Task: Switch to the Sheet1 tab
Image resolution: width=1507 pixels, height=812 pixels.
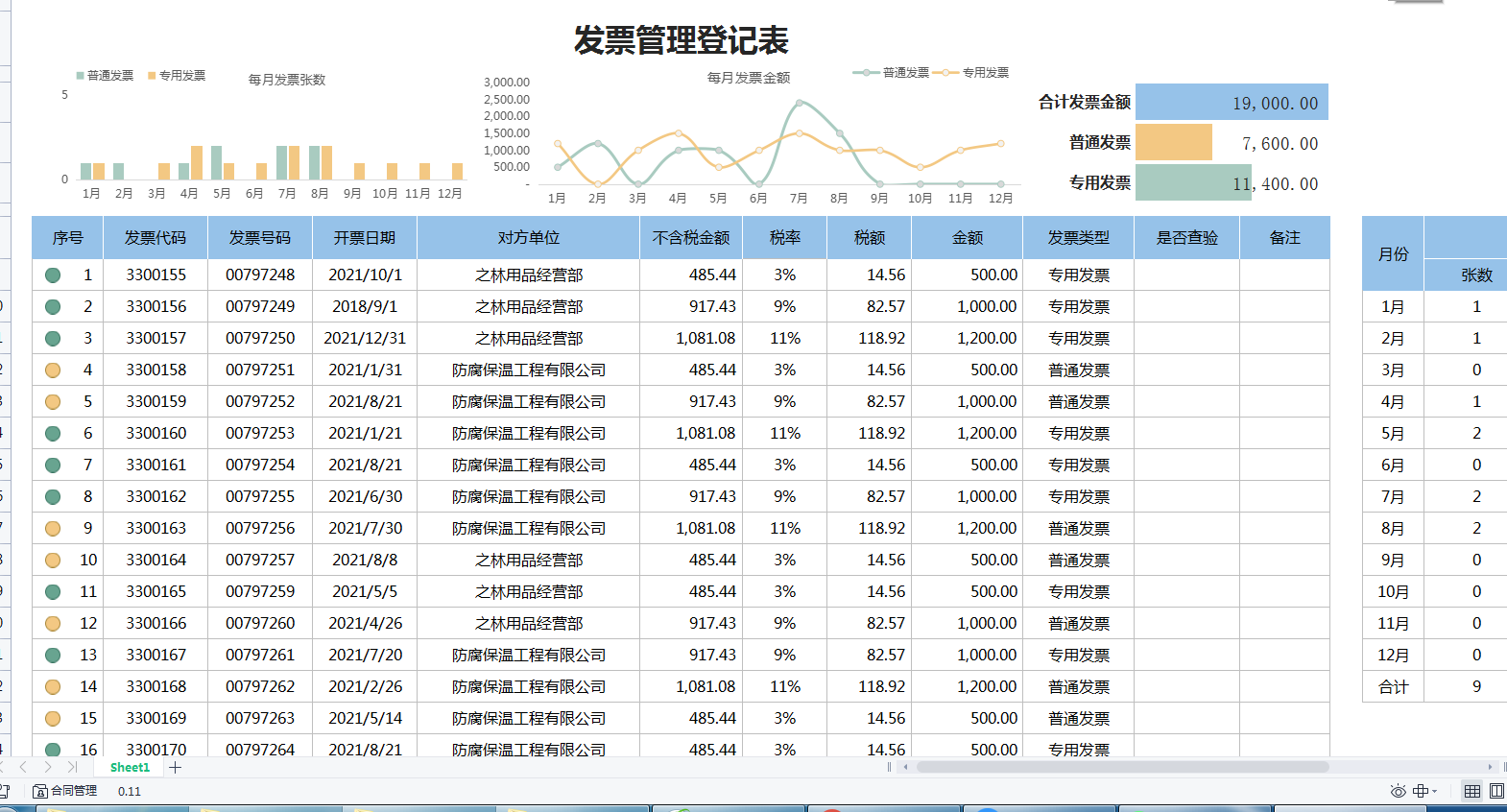Action: [130, 767]
